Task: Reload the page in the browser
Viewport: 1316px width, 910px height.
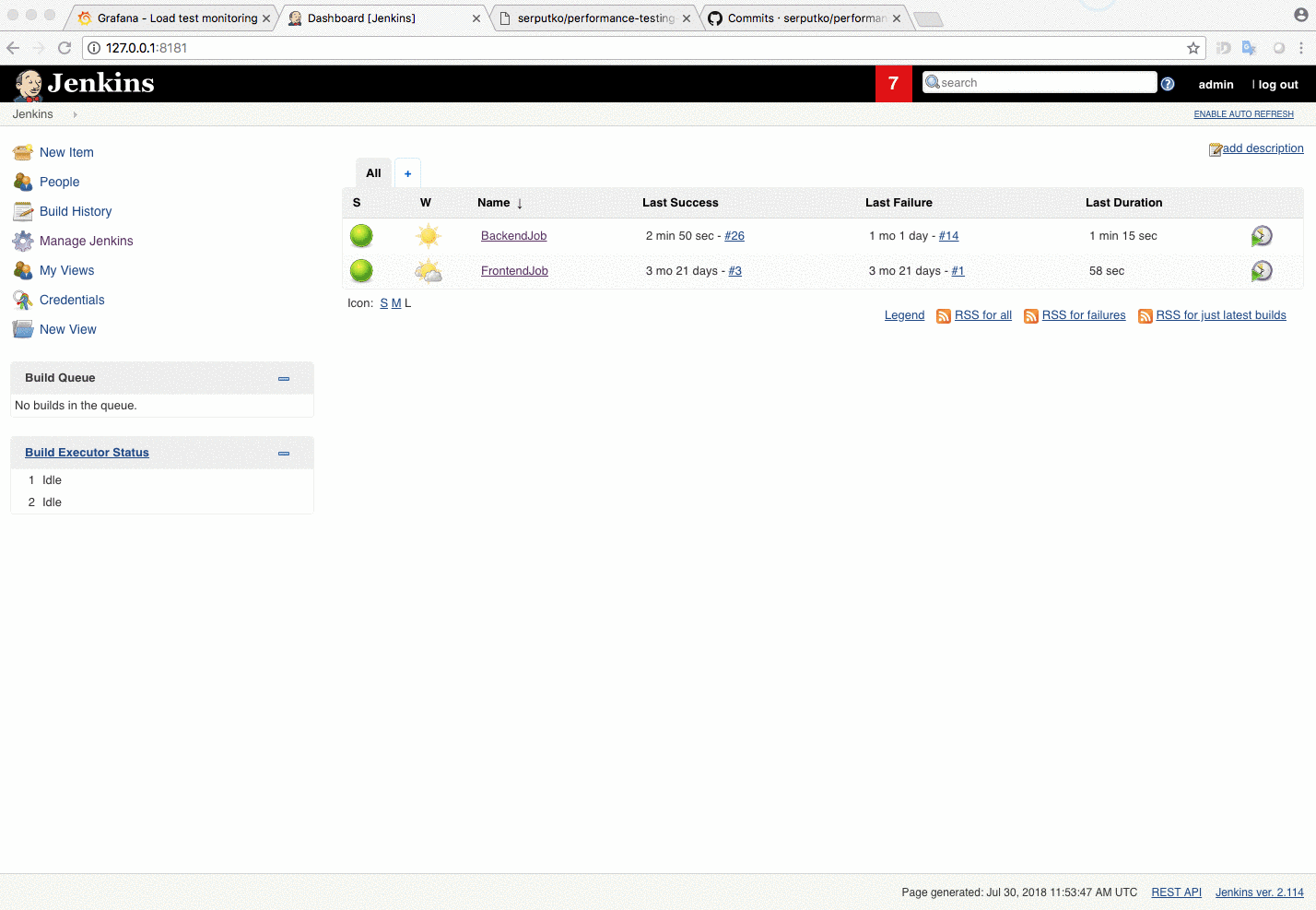Action: (x=64, y=48)
